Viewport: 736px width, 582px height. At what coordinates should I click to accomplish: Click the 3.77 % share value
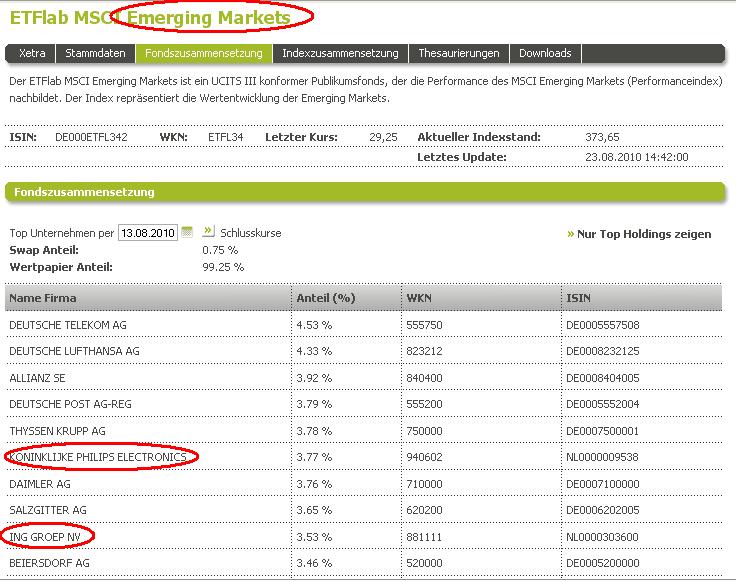pos(314,457)
